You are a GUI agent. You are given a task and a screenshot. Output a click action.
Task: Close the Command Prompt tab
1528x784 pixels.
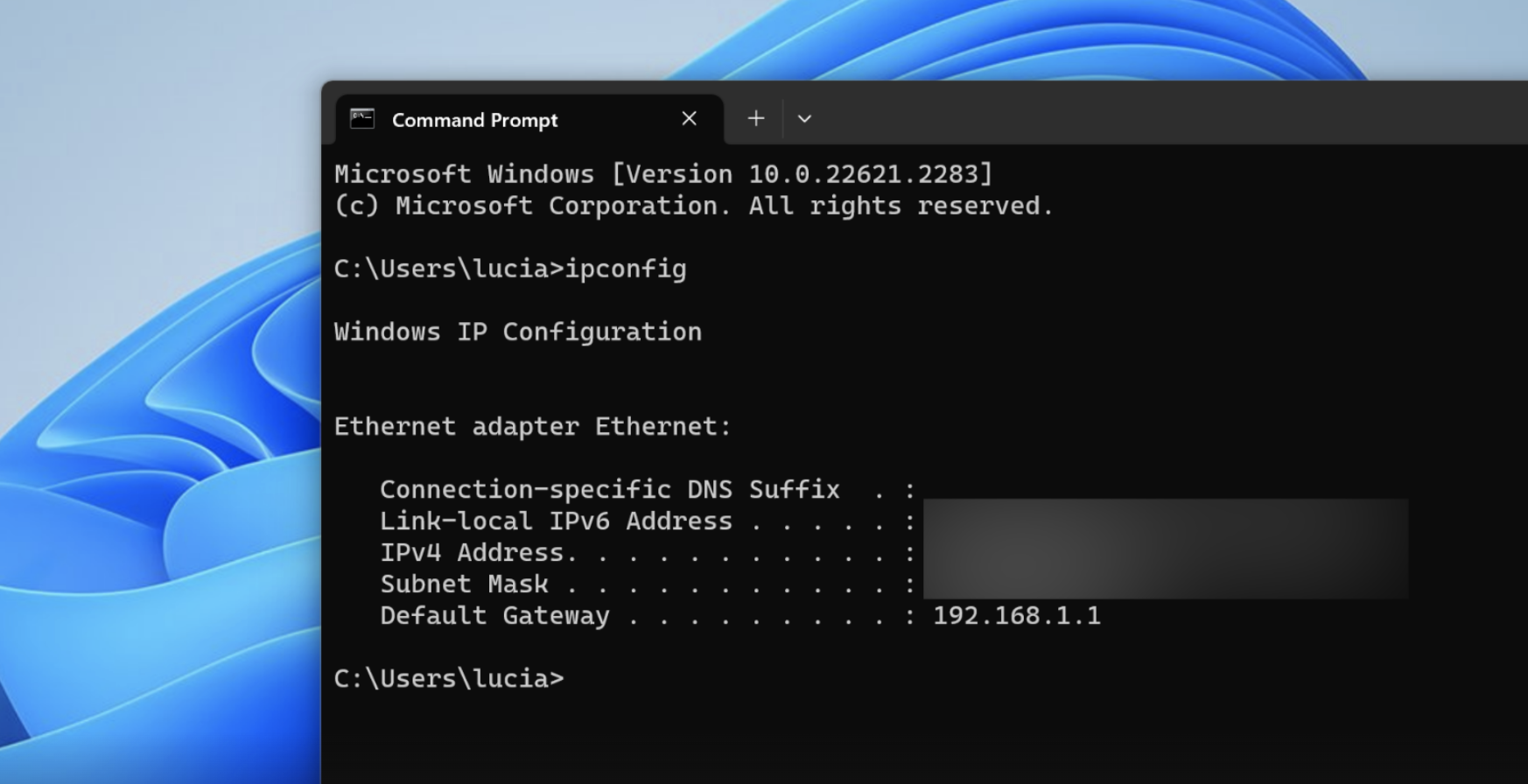(690, 119)
